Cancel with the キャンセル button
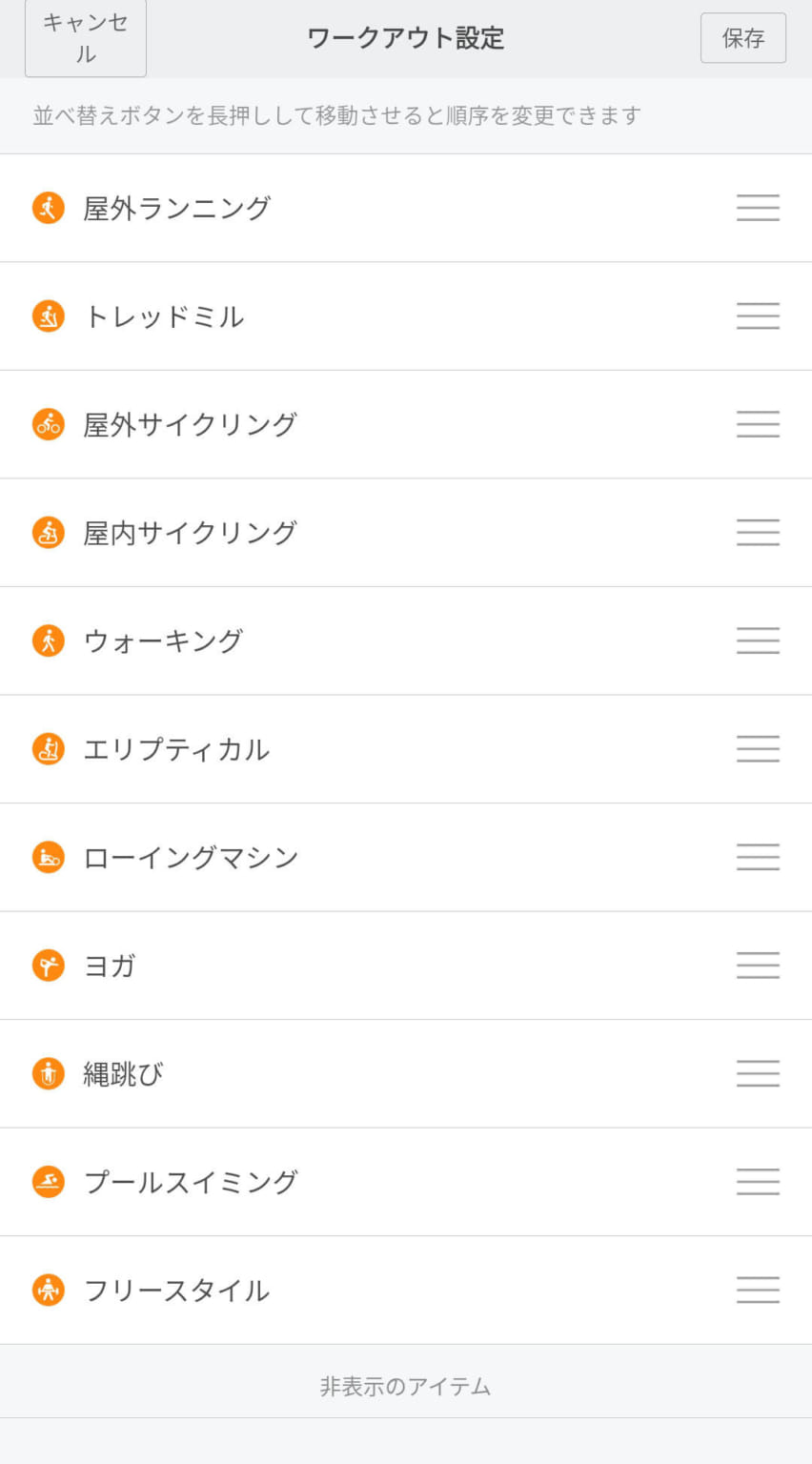Screen dimensions: 812x1464 click(86, 38)
